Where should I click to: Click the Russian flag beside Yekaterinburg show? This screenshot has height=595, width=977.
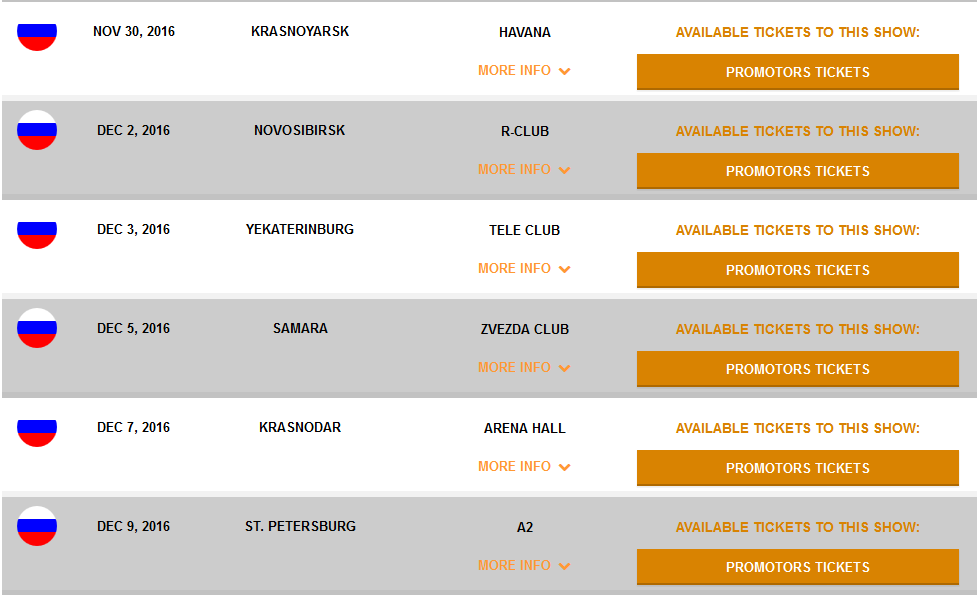[x=37, y=231]
